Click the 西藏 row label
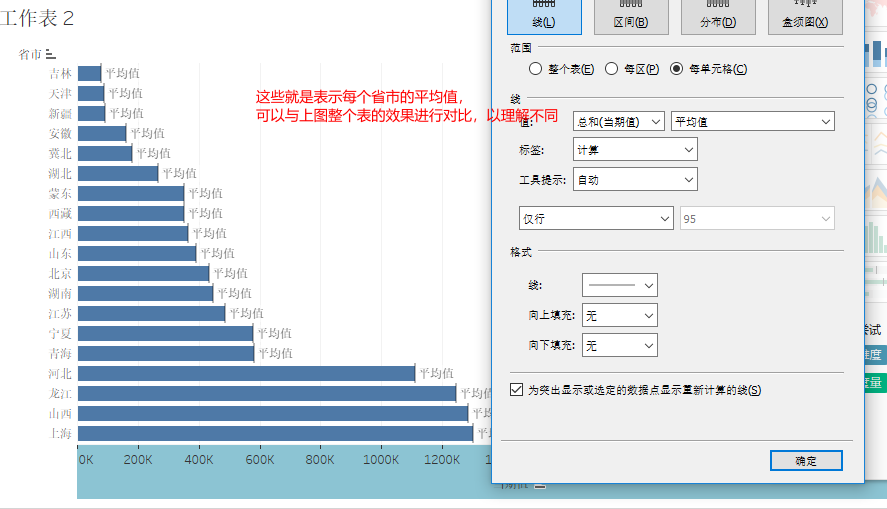887x509 pixels. 60,213
